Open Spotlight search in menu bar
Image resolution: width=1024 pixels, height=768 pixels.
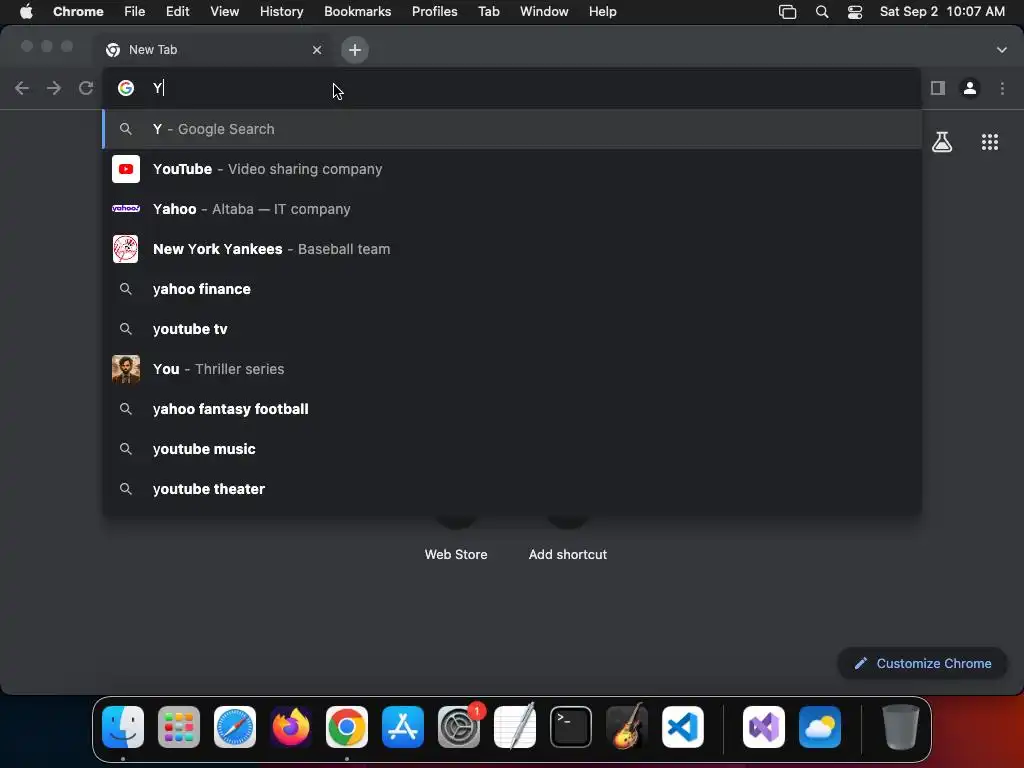[822, 12]
